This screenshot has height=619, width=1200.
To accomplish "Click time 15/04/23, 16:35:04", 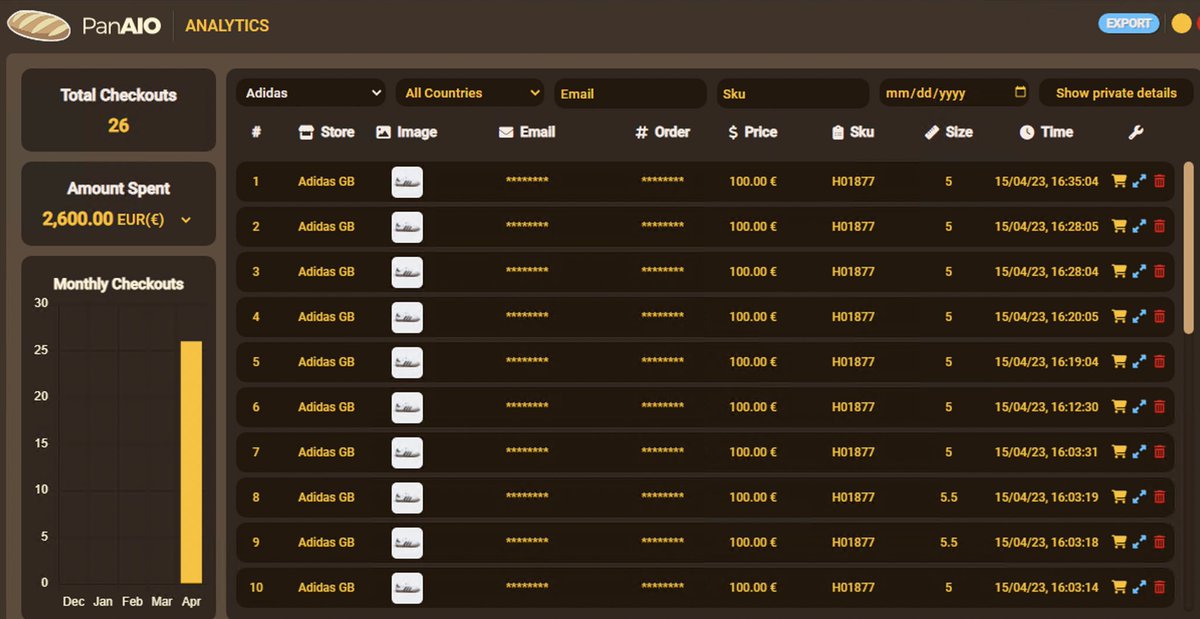I will 1046,182.
